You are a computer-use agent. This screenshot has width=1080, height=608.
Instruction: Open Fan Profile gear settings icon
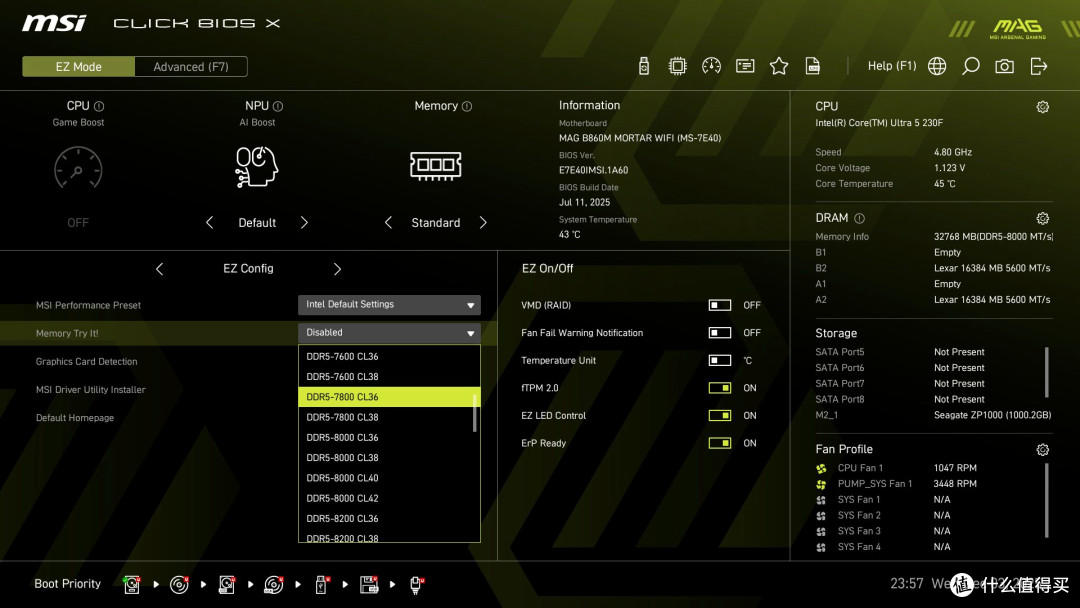[x=1043, y=450]
